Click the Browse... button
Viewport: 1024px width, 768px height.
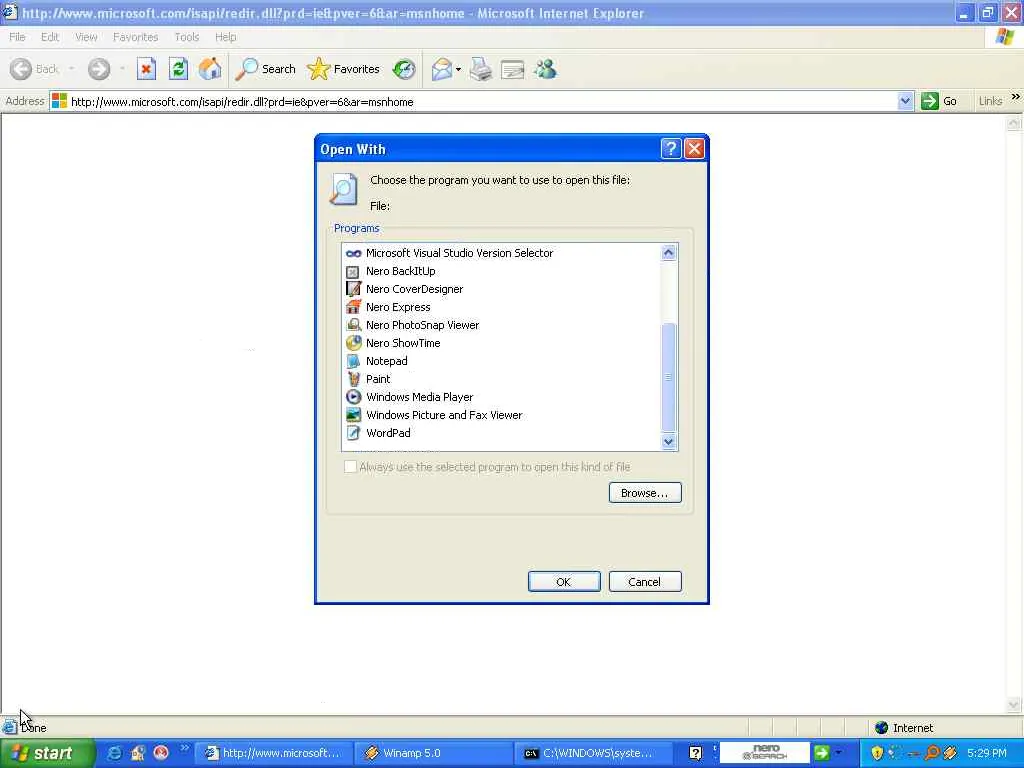[645, 492]
